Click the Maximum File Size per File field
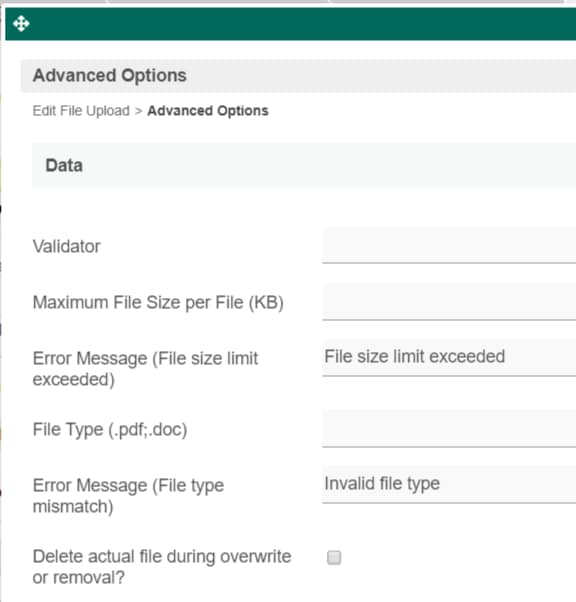The width and height of the screenshot is (576, 602). point(449,302)
